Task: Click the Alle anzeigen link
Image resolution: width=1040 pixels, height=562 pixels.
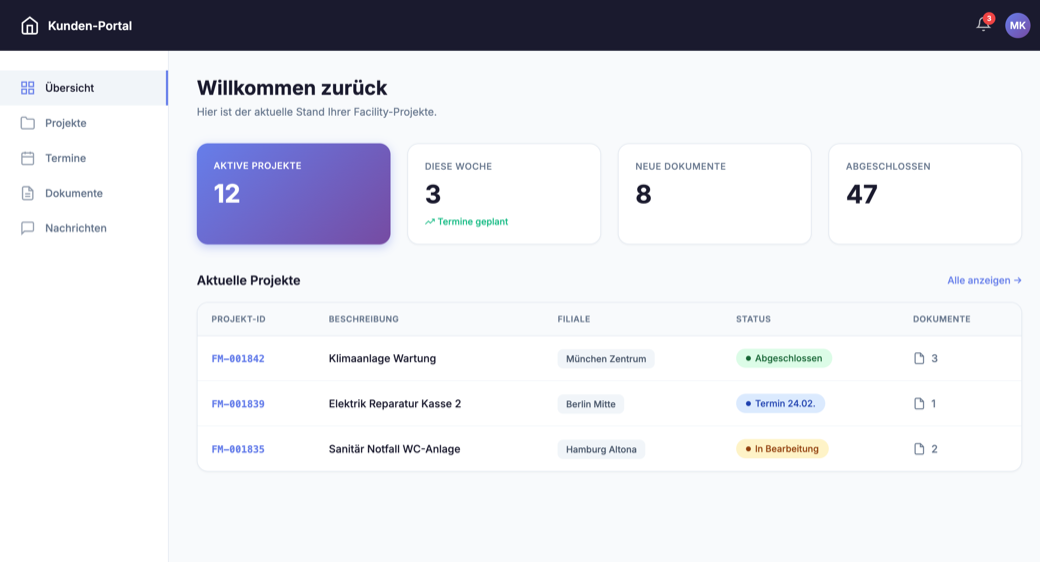Action: click(x=984, y=281)
